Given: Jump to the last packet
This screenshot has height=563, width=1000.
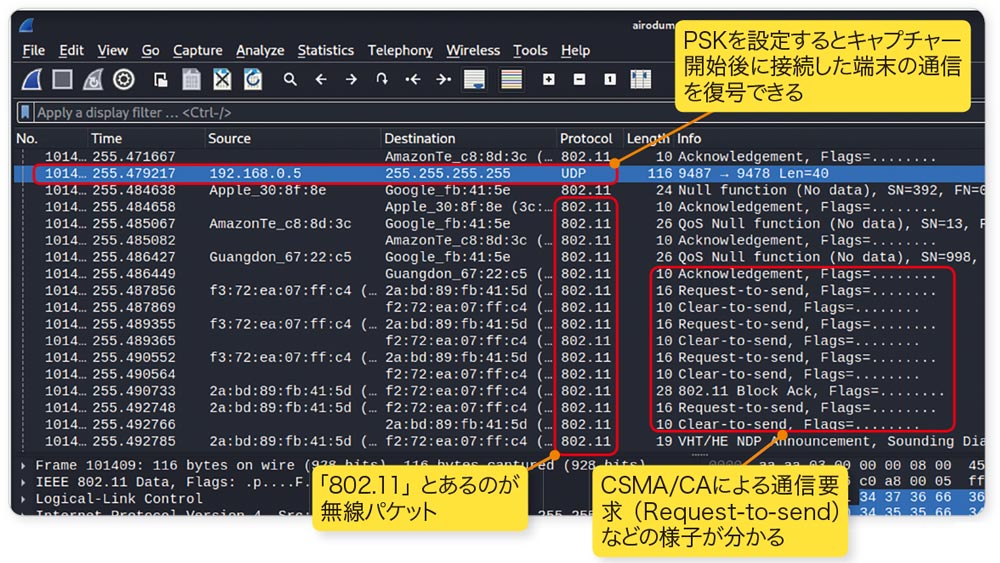Looking at the screenshot, I should 443,80.
